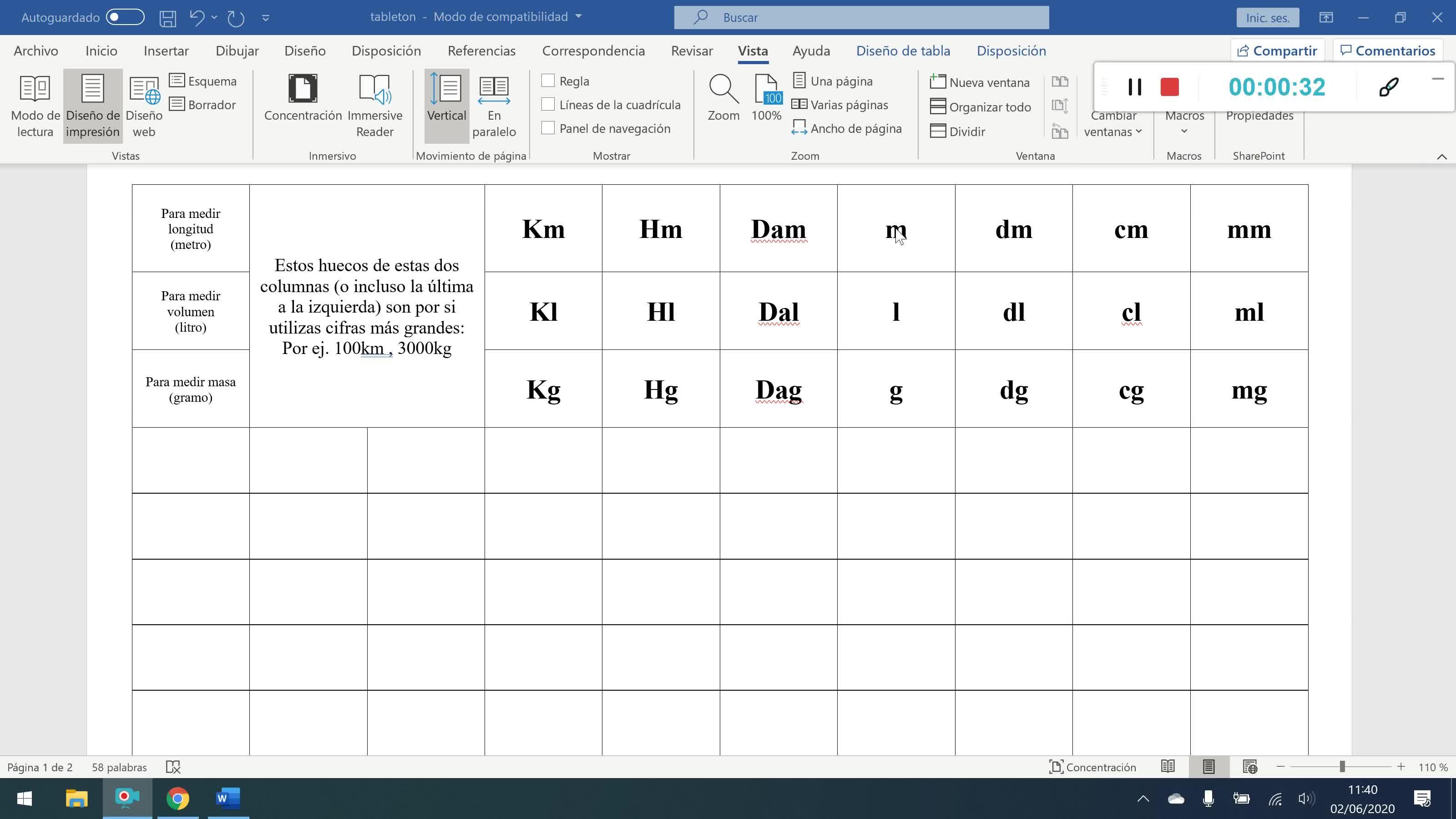The image size is (1456, 819).
Task: Click the Compartir button
Action: [x=1277, y=51]
